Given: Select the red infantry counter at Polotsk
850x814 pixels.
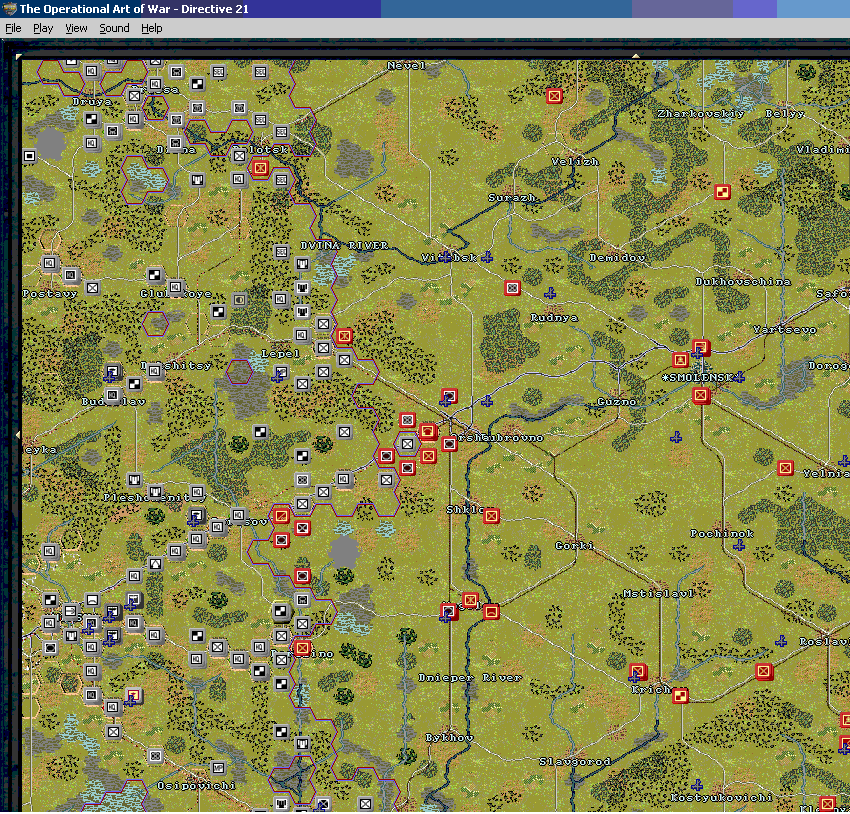Looking at the screenshot, I should [x=260, y=168].
